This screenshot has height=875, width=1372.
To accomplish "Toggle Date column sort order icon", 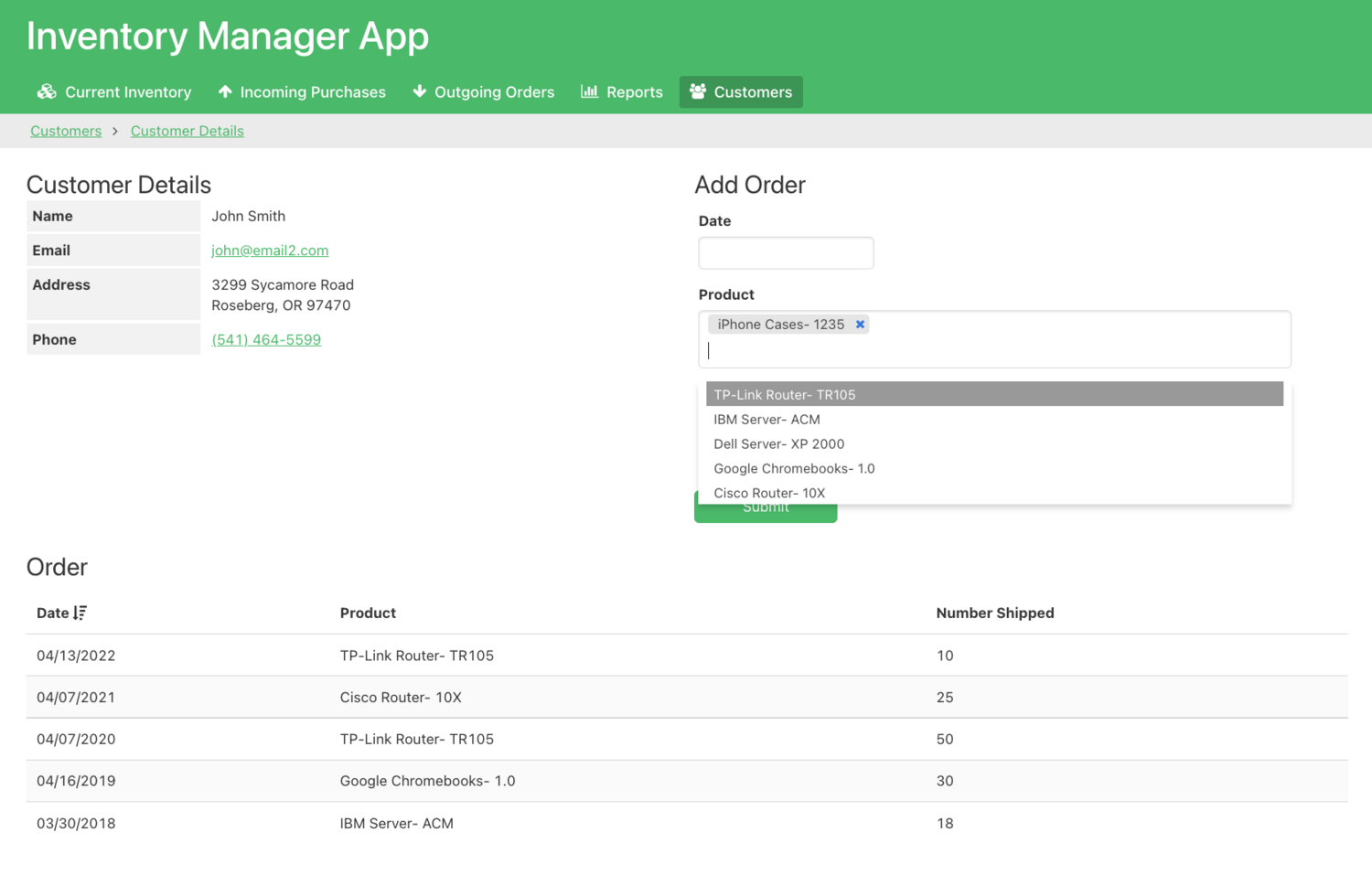I will click(x=80, y=613).
